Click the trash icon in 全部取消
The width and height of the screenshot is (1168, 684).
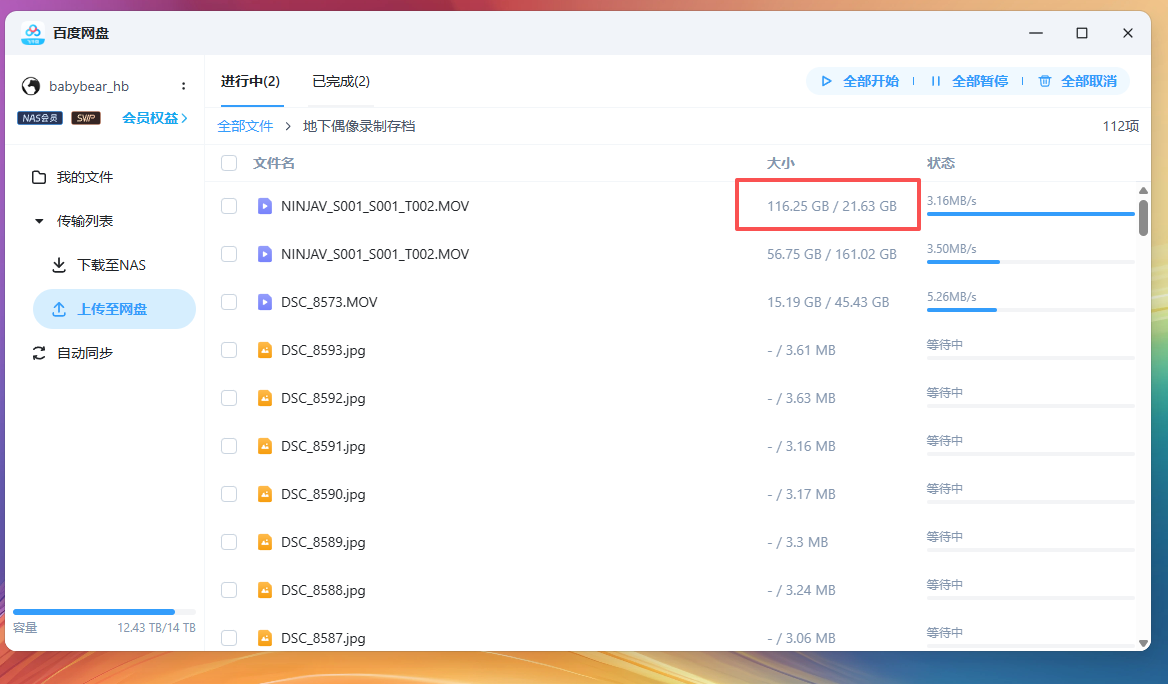(1044, 81)
